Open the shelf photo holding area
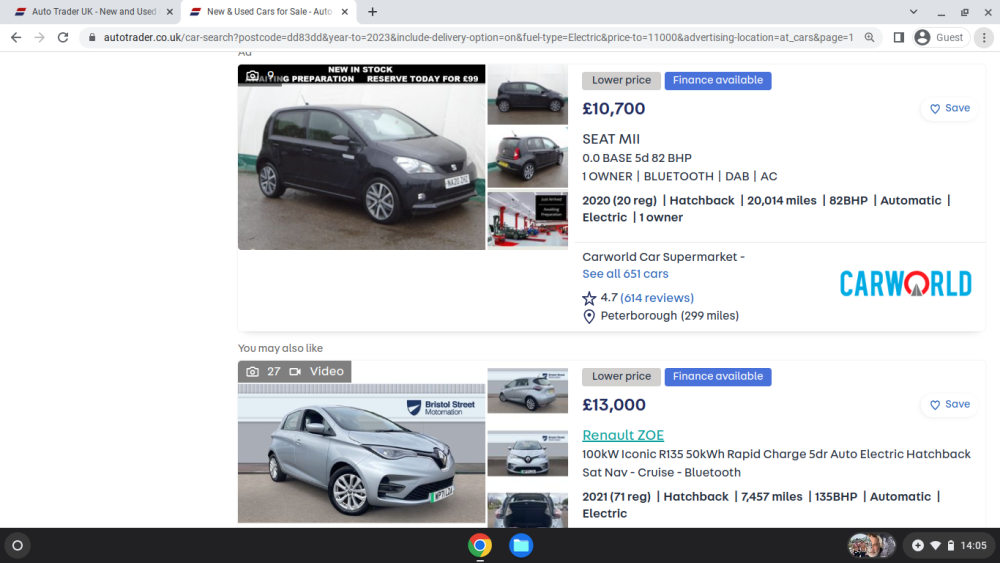Image resolution: width=1000 pixels, height=563 pixels. click(x=871, y=545)
